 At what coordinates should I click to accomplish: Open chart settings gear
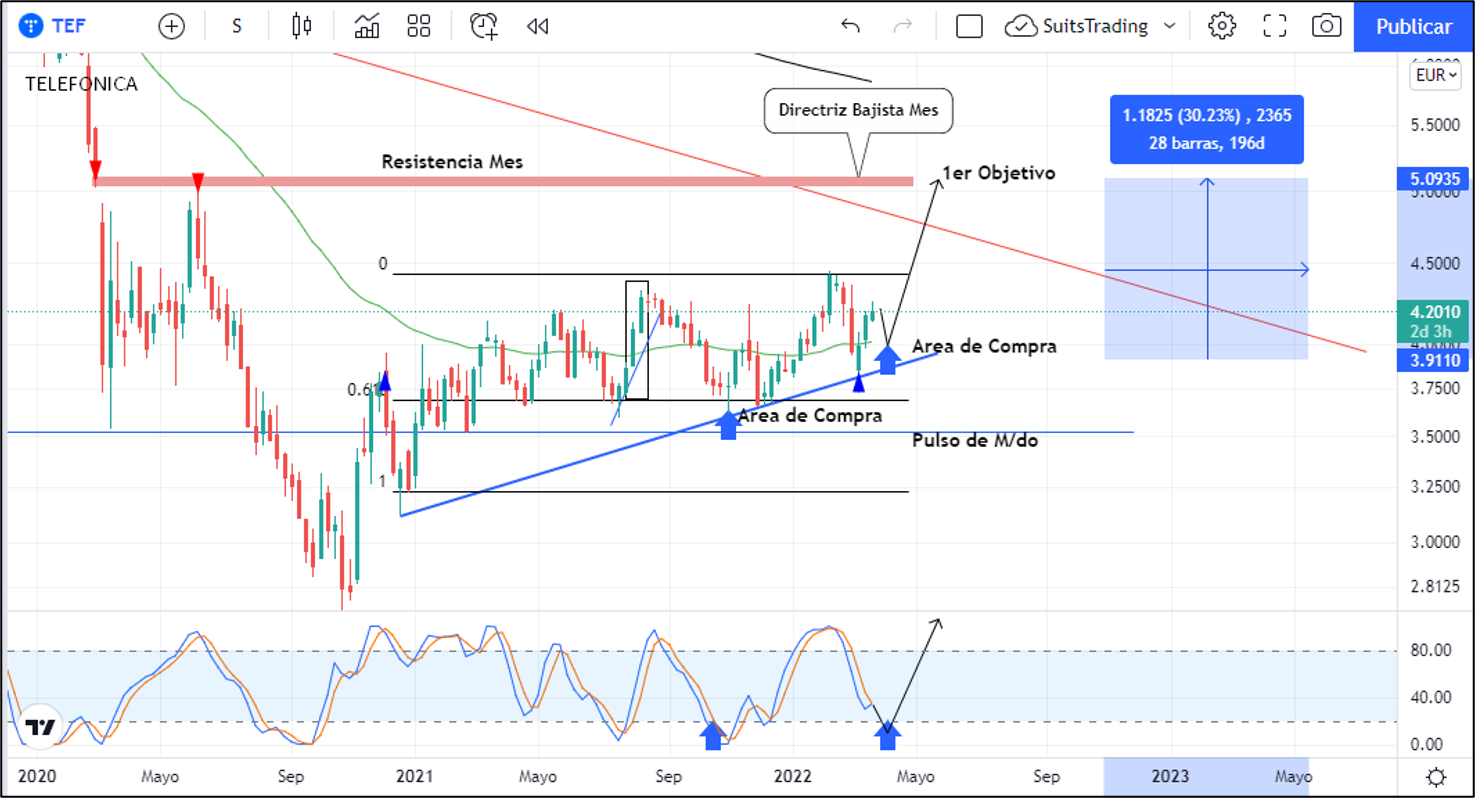[1222, 26]
